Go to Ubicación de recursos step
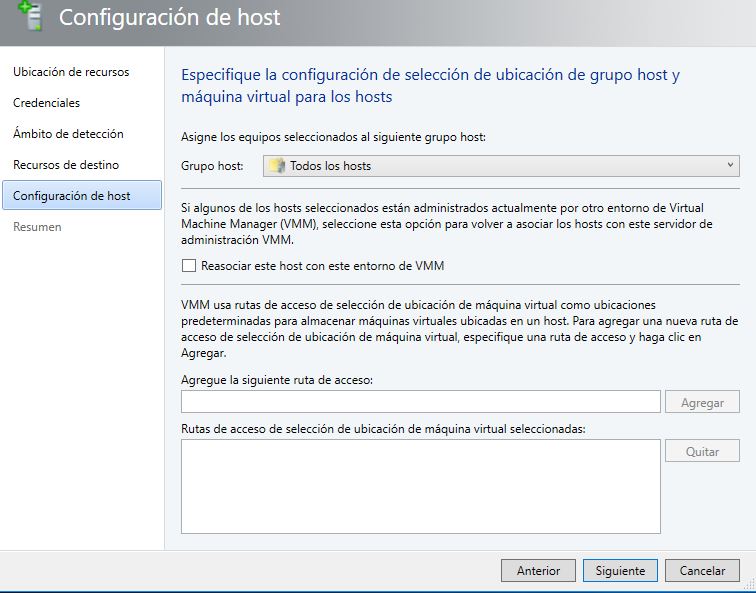 click(71, 72)
